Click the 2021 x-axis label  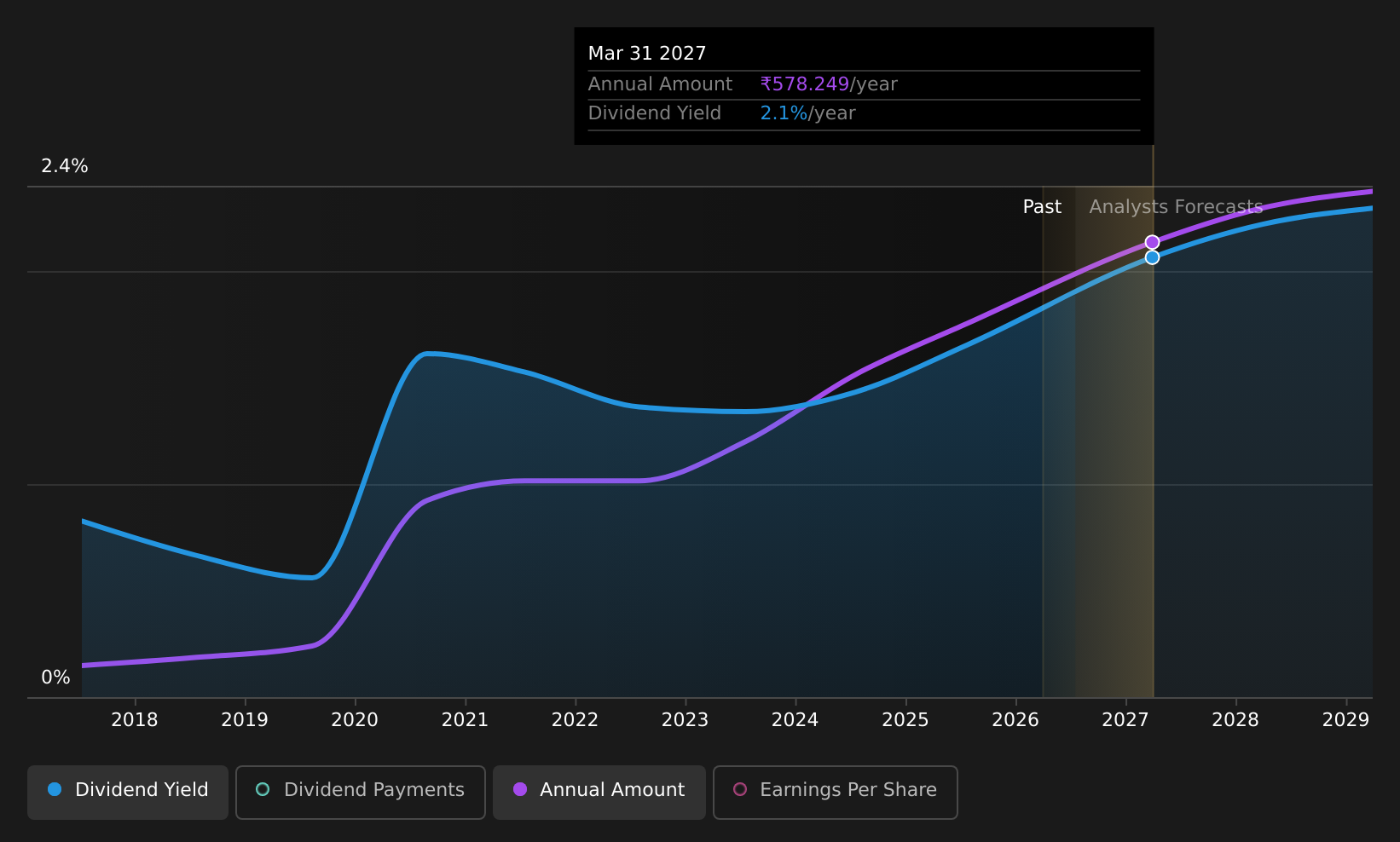coord(465,720)
